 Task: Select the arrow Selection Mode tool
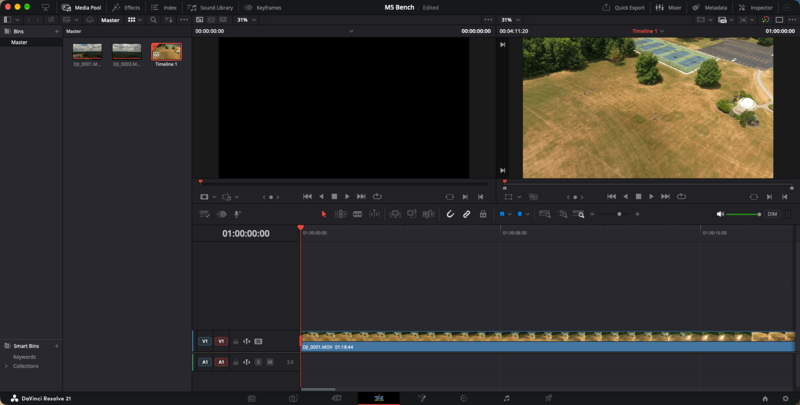(x=323, y=214)
